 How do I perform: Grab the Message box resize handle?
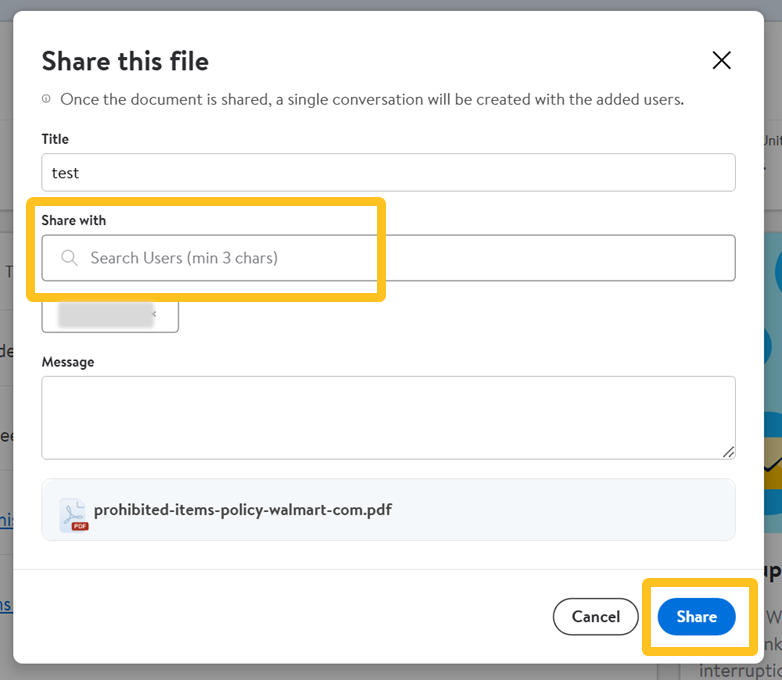tap(728, 451)
